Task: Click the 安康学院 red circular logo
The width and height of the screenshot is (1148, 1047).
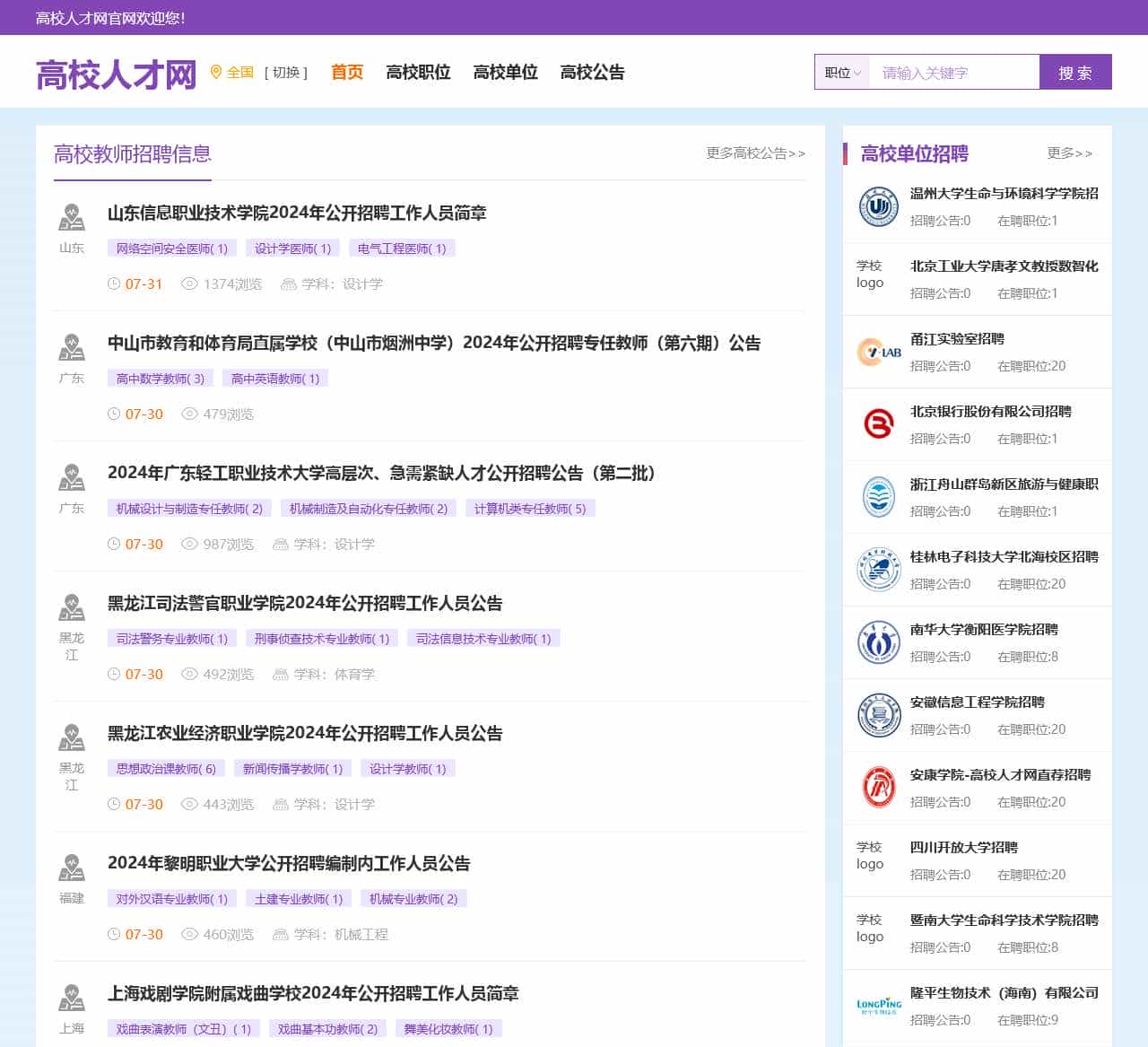Action: 878,788
